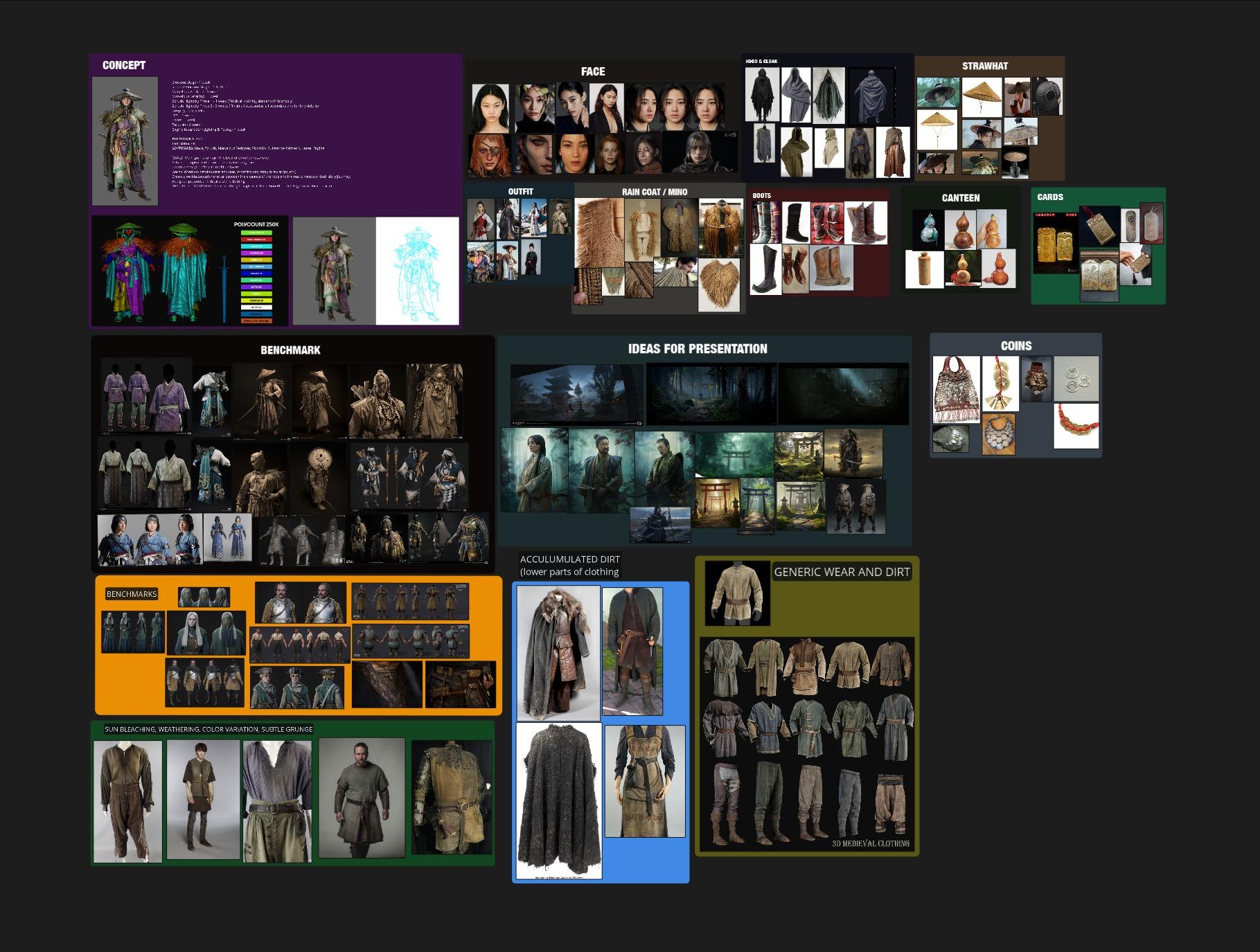Click the white swatch in polycount legend
Screen dimensions: 1260x952
pyautogui.click(x=256, y=307)
